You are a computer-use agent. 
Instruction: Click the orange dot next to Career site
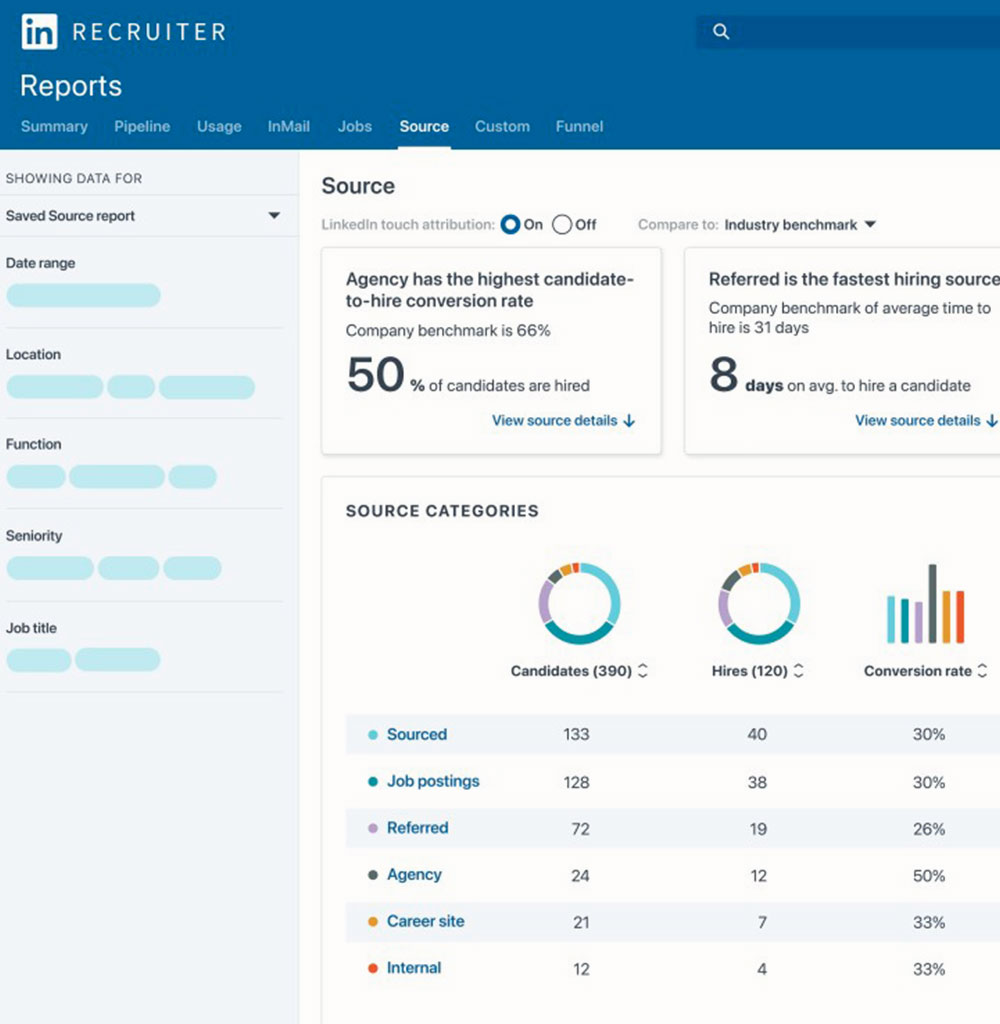(373, 921)
